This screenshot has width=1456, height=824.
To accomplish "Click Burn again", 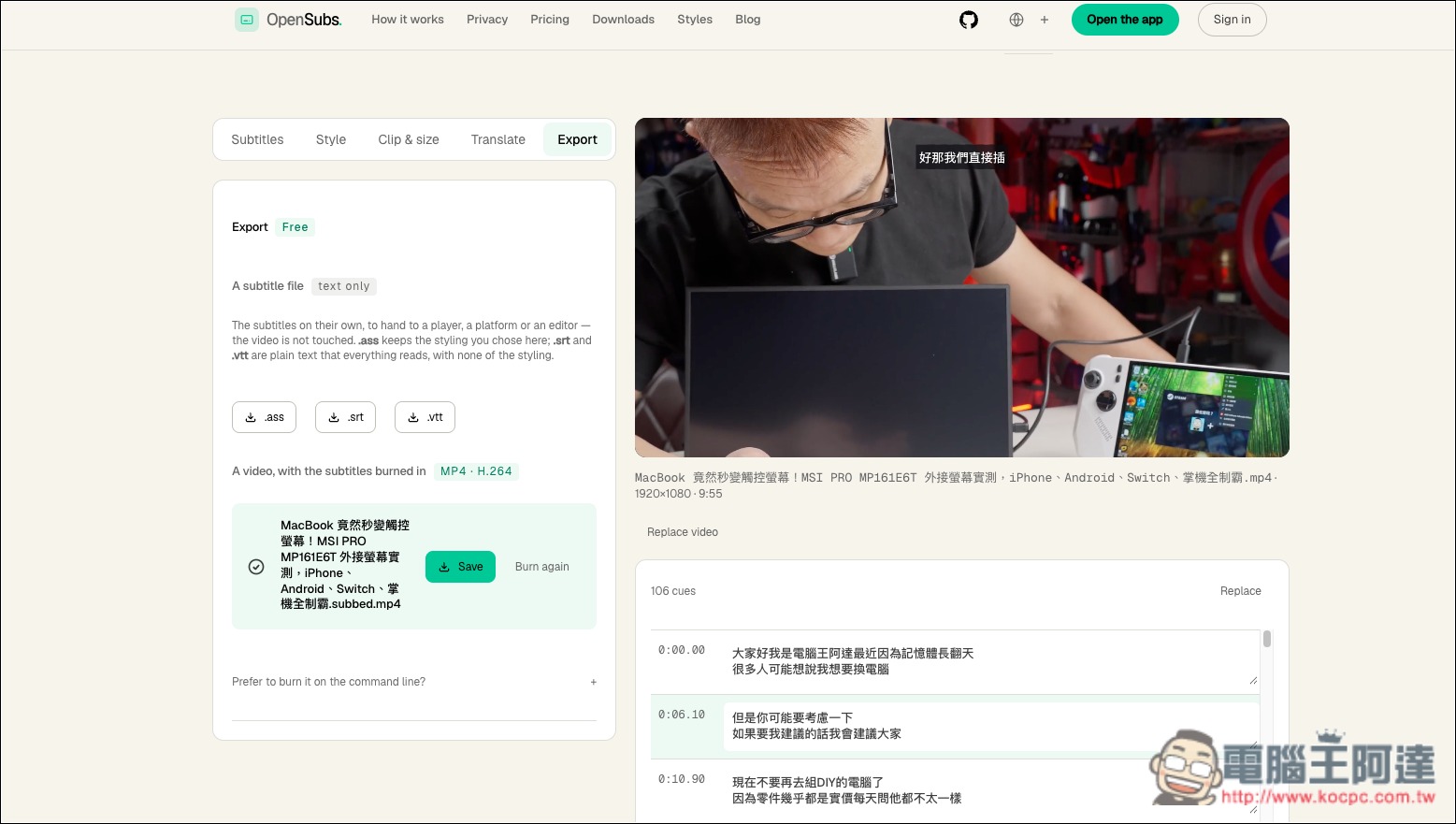I will [x=542, y=567].
